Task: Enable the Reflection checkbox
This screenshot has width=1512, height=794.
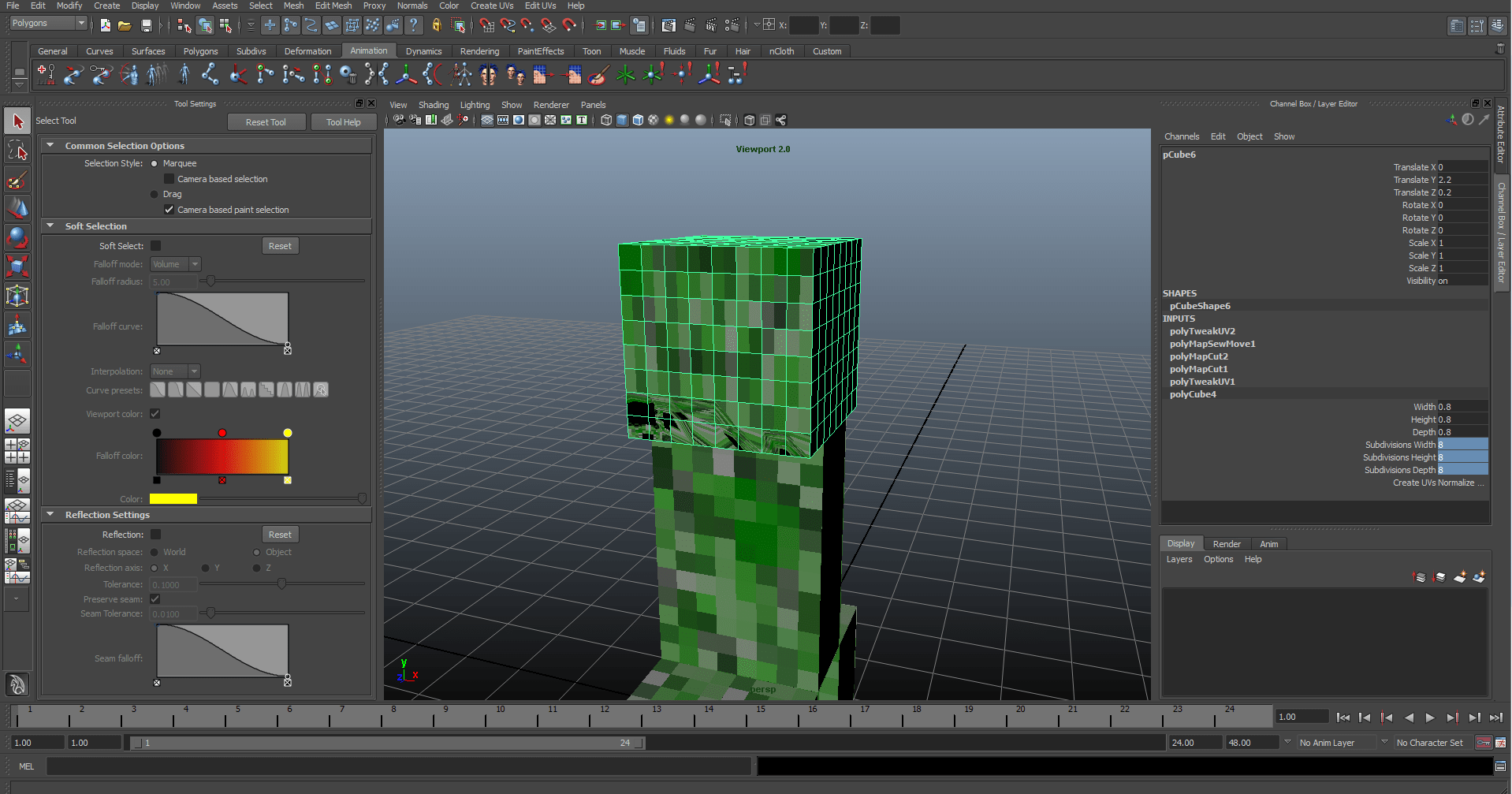Action: point(155,535)
